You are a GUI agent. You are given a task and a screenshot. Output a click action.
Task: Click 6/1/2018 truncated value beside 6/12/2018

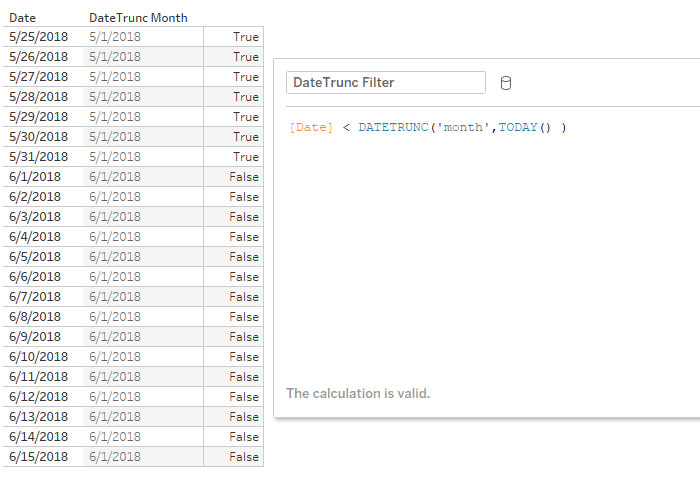[115, 397]
